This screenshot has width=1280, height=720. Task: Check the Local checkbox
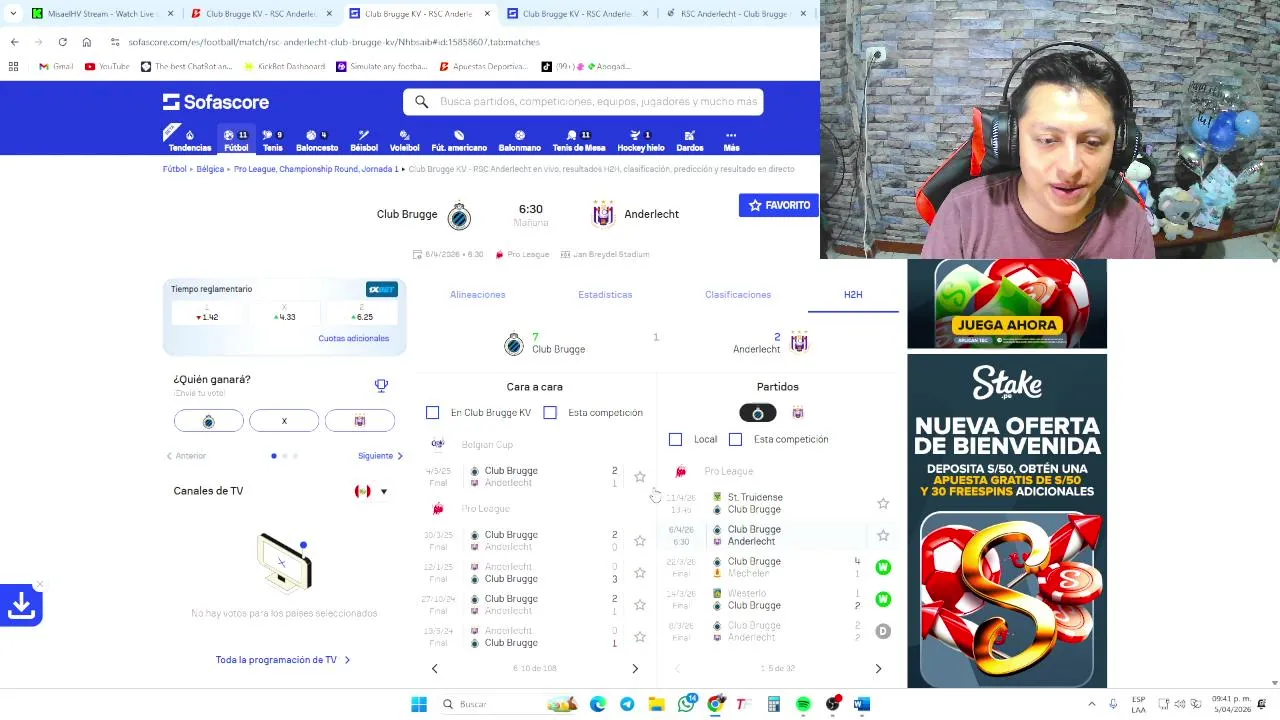[x=675, y=439]
